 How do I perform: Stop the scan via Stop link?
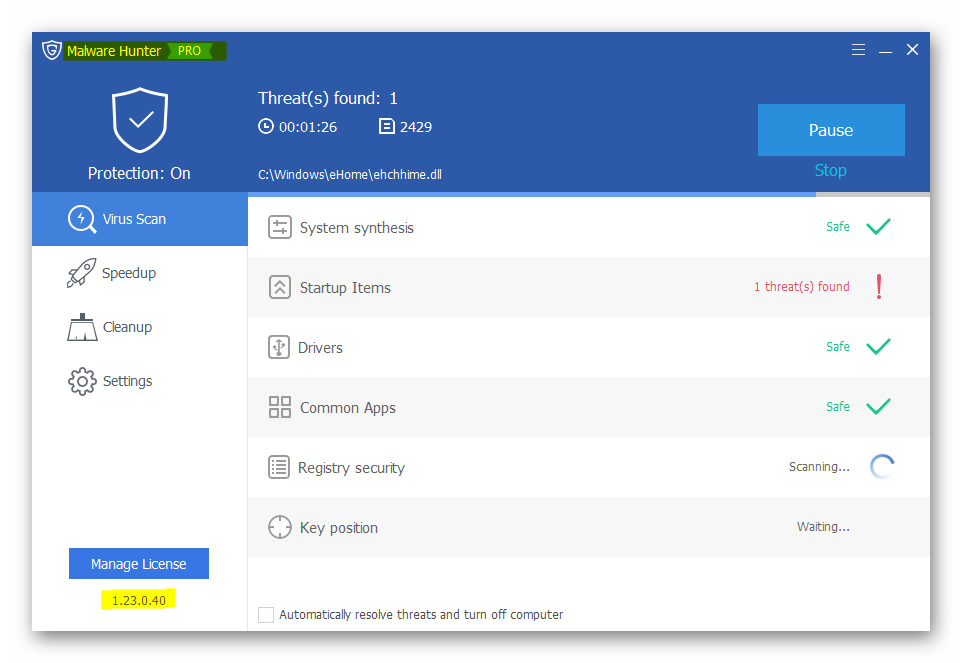click(x=831, y=171)
